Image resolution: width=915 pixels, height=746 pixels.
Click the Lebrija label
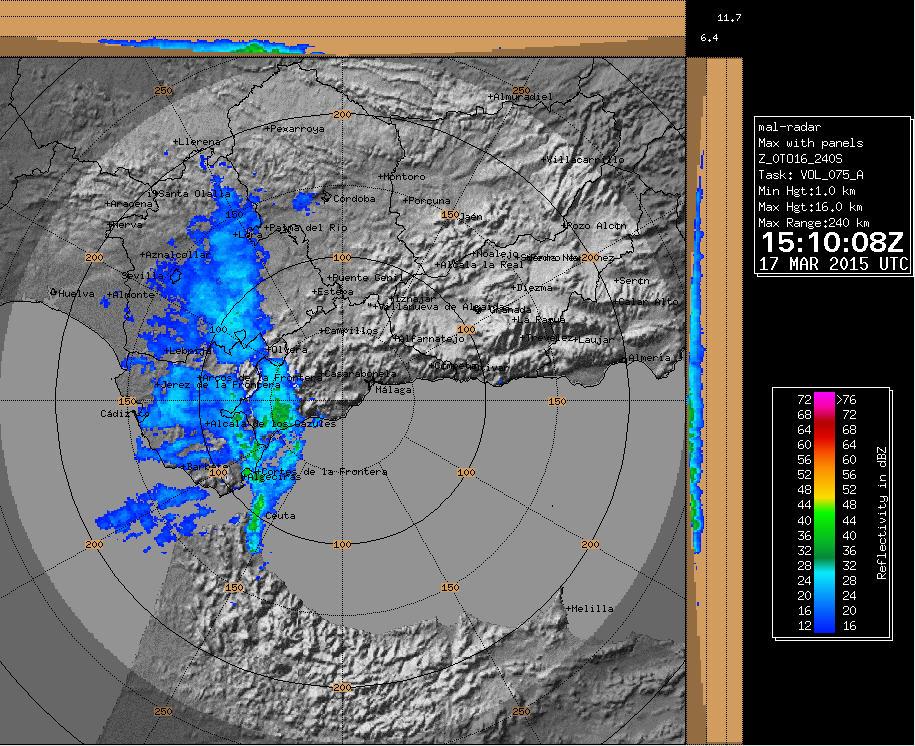point(188,350)
